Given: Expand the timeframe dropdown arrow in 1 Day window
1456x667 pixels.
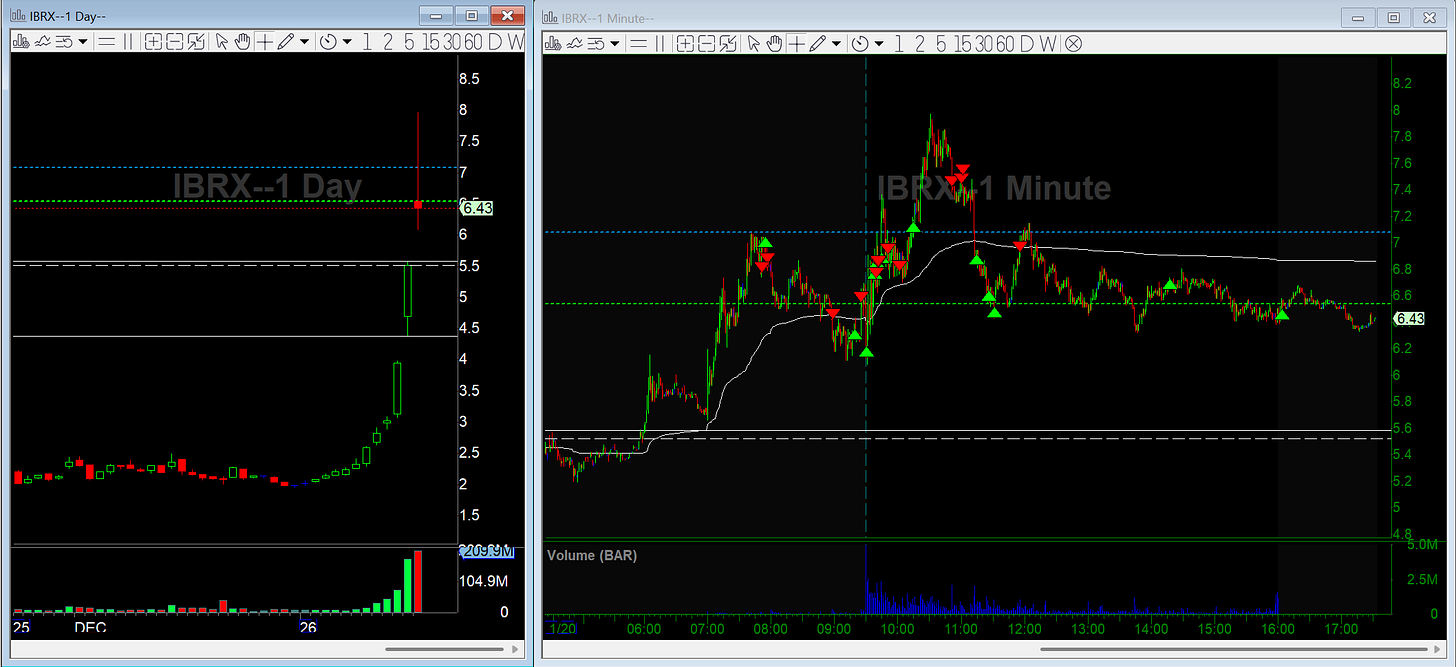Looking at the screenshot, I should 347,42.
